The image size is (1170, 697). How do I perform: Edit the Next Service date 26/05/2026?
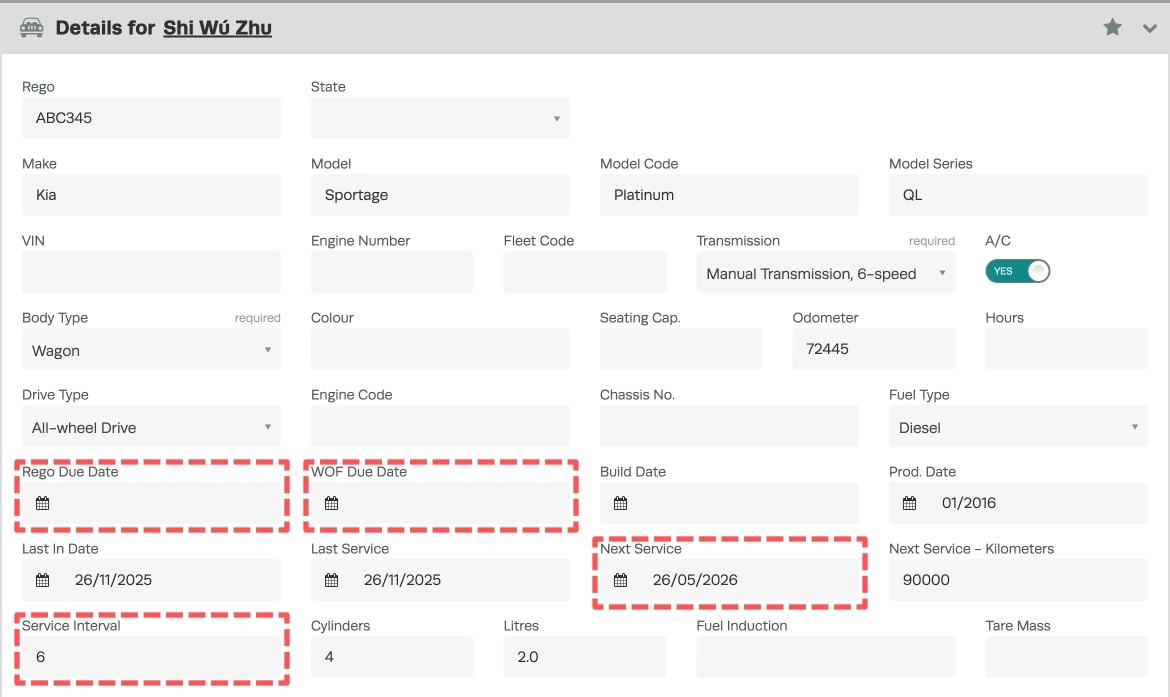point(729,580)
